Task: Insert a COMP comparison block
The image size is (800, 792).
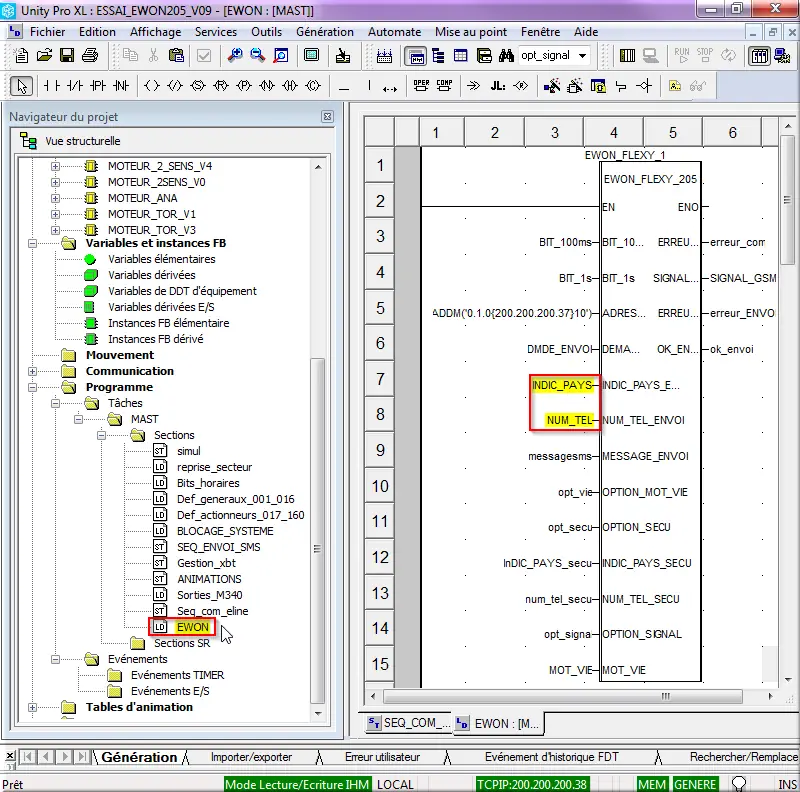Action: pyautogui.click(x=444, y=86)
